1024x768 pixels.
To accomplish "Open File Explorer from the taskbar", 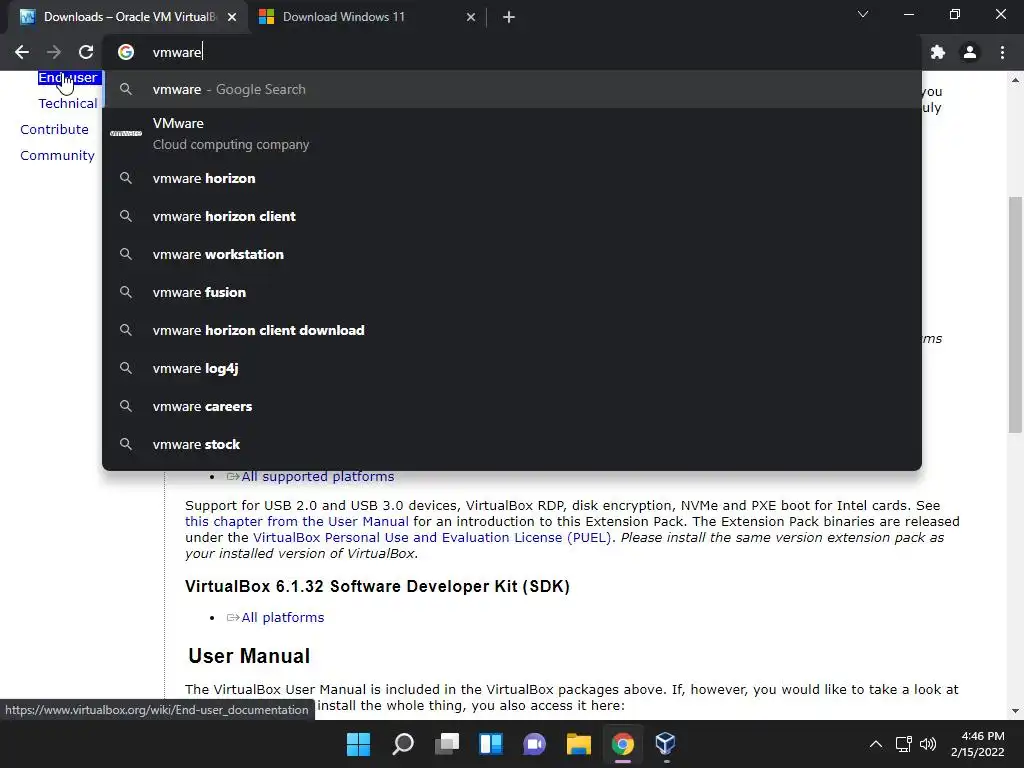I will (579, 744).
